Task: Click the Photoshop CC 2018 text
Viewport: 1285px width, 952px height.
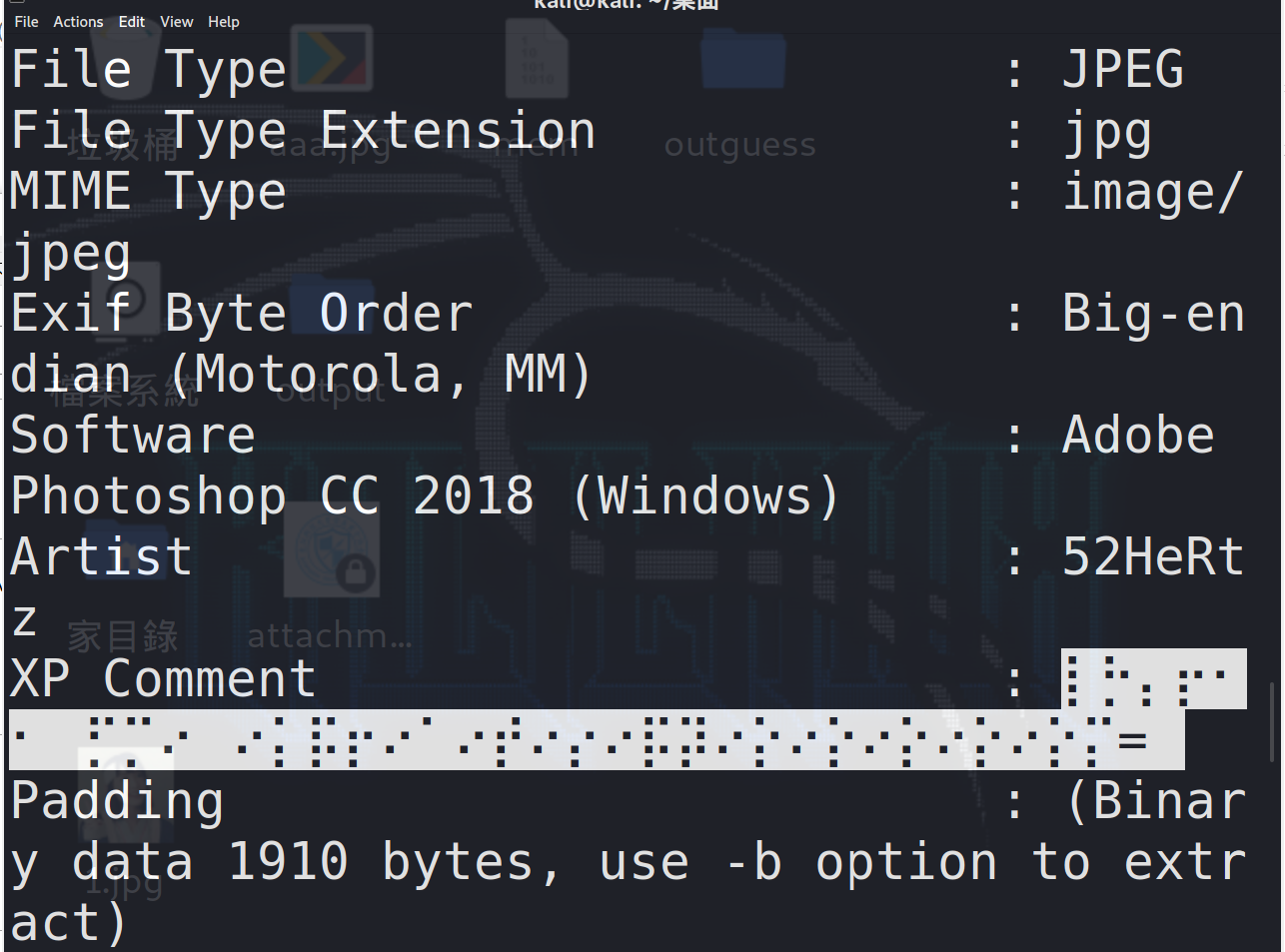Action: [272, 496]
